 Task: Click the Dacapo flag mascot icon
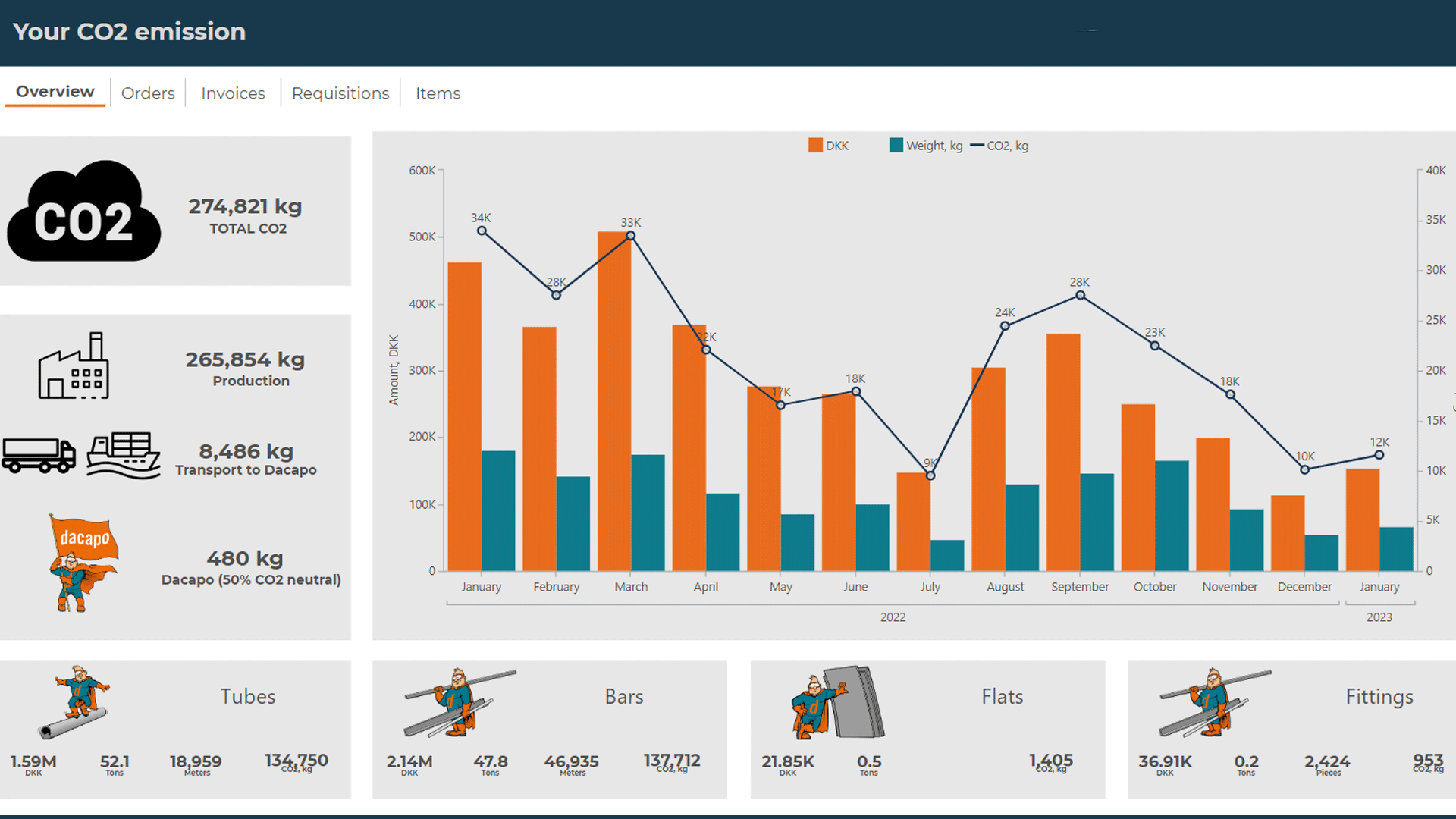tap(82, 562)
